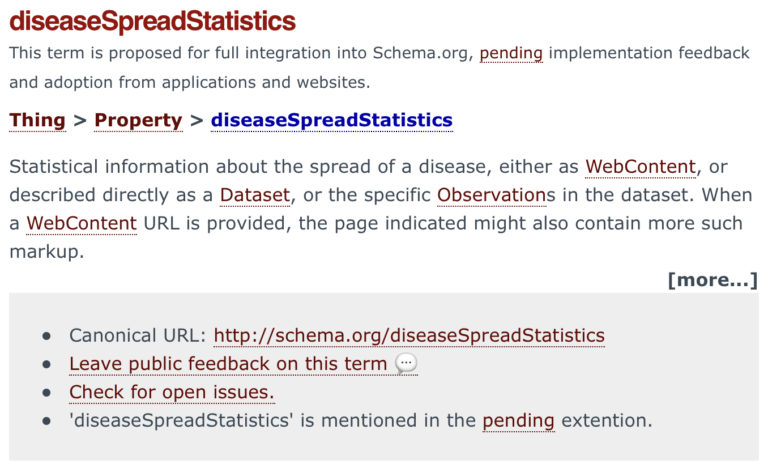The height and width of the screenshot is (468, 768).
Task: Click the quoted 'diseaseSpreadStatistics' text in last bullet
Action: coord(181,420)
